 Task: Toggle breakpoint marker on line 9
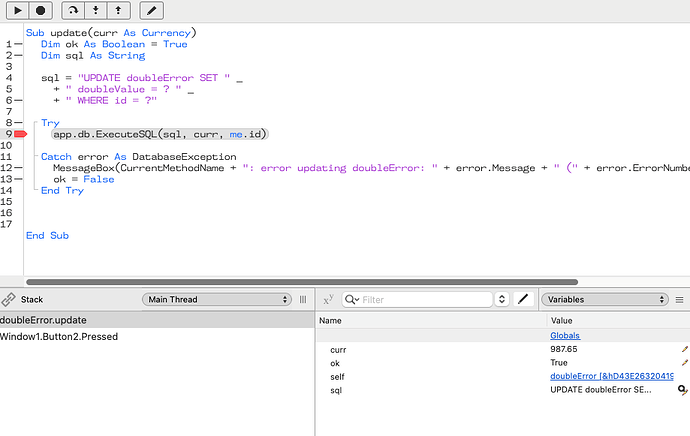(20, 134)
